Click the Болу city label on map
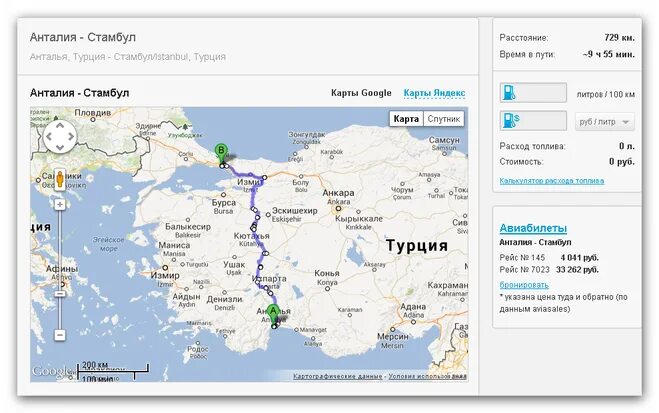The height and width of the screenshot is (413, 659). 301,182
